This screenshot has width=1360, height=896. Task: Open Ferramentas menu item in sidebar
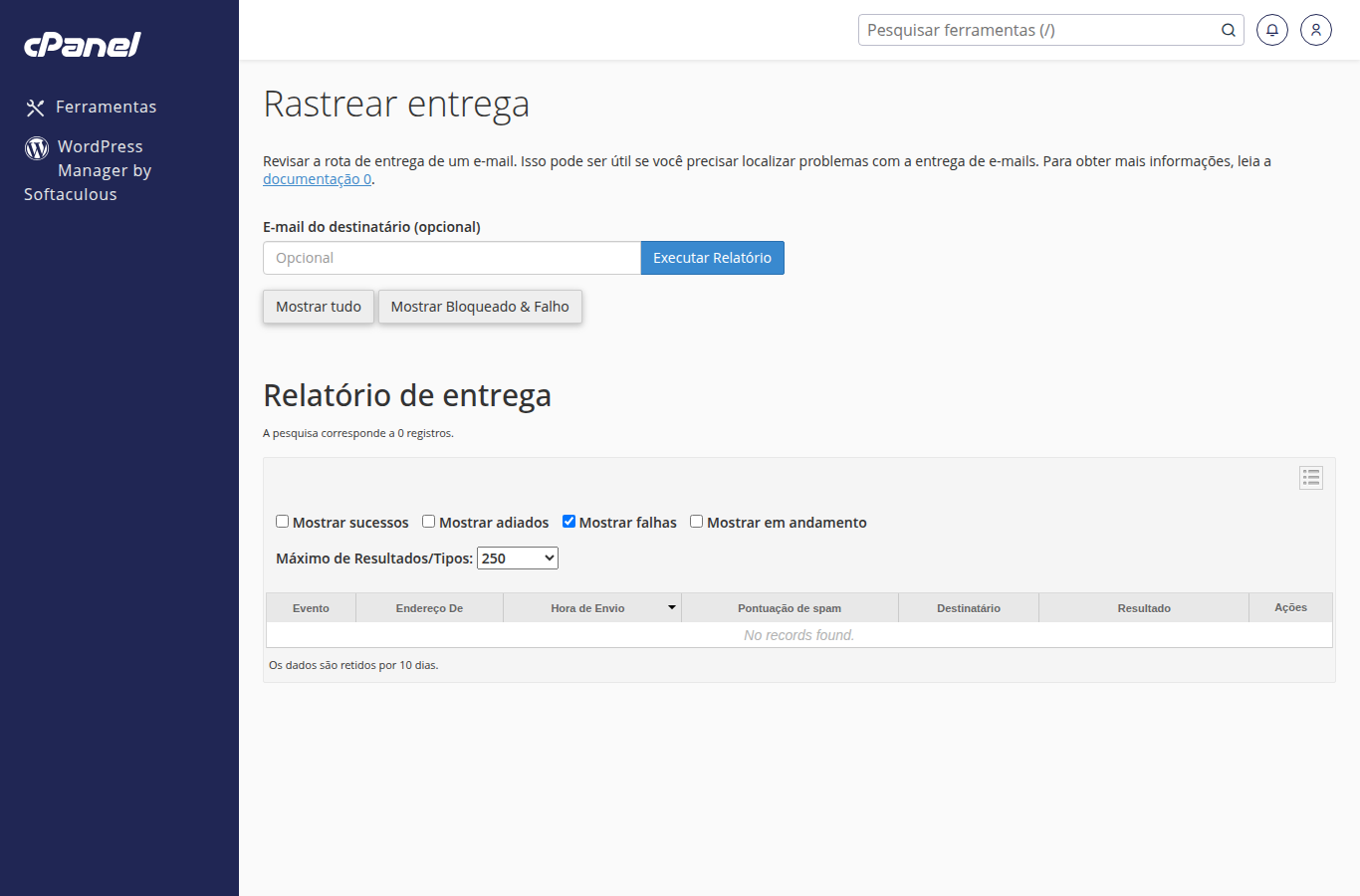106,107
